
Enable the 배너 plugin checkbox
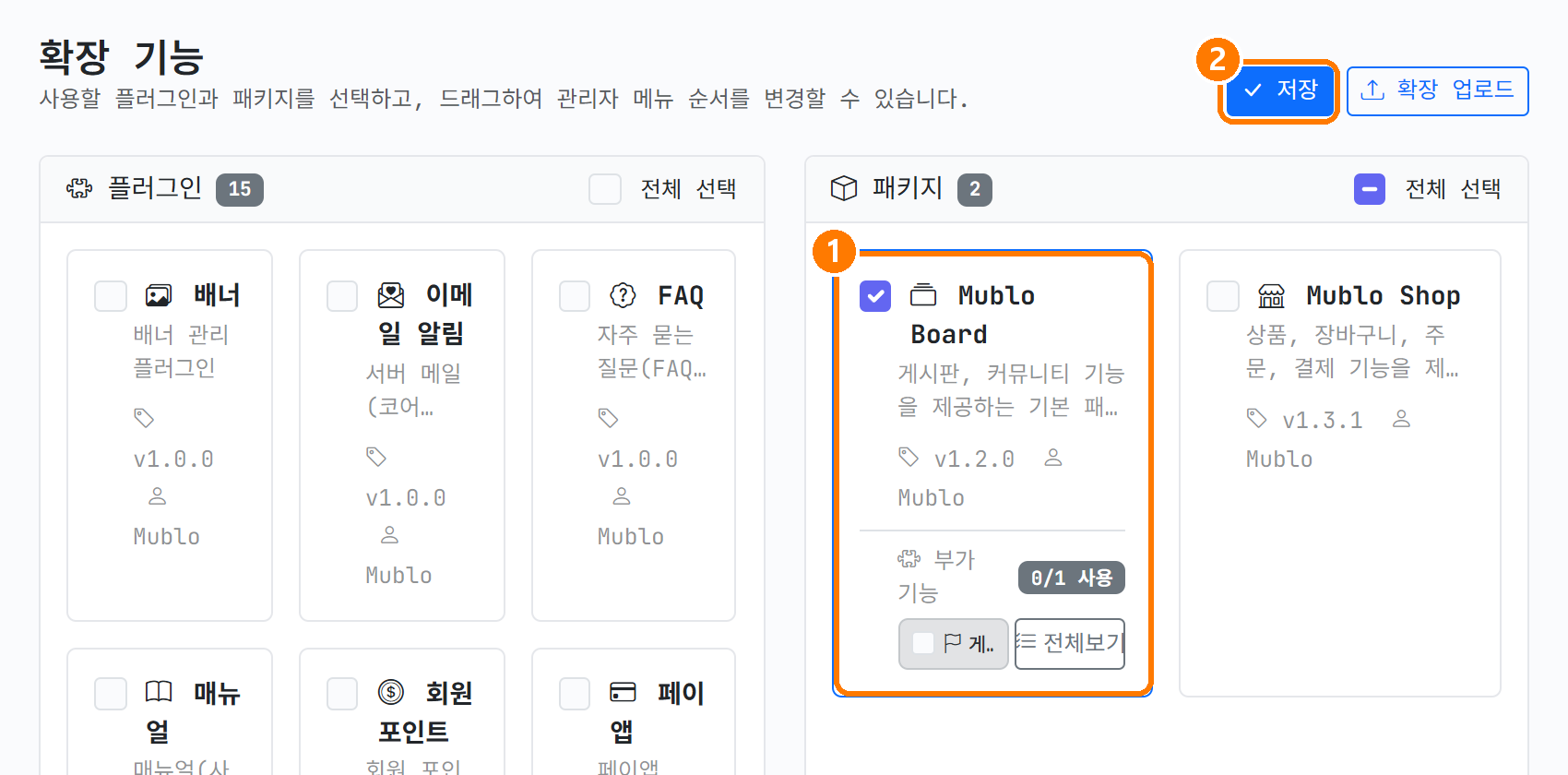click(x=111, y=296)
